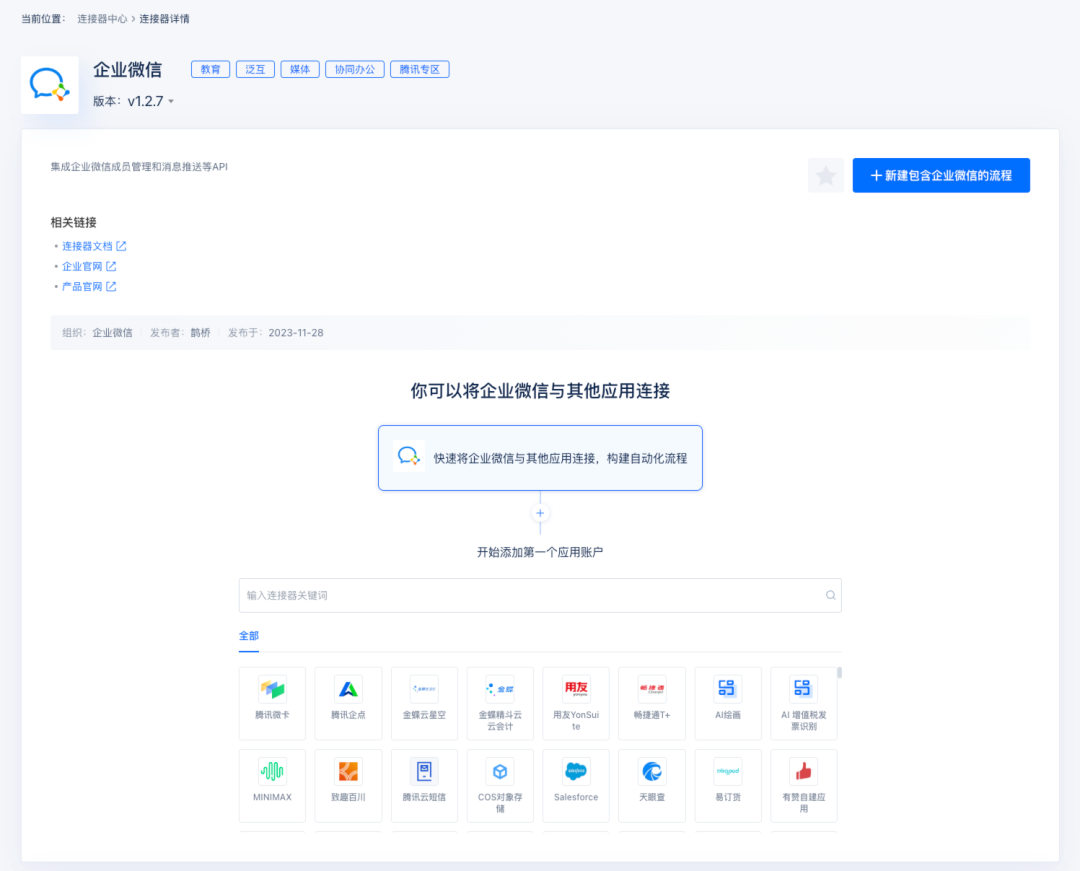
Task: Click the publisher name 鹊桥
Action: [200, 333]
